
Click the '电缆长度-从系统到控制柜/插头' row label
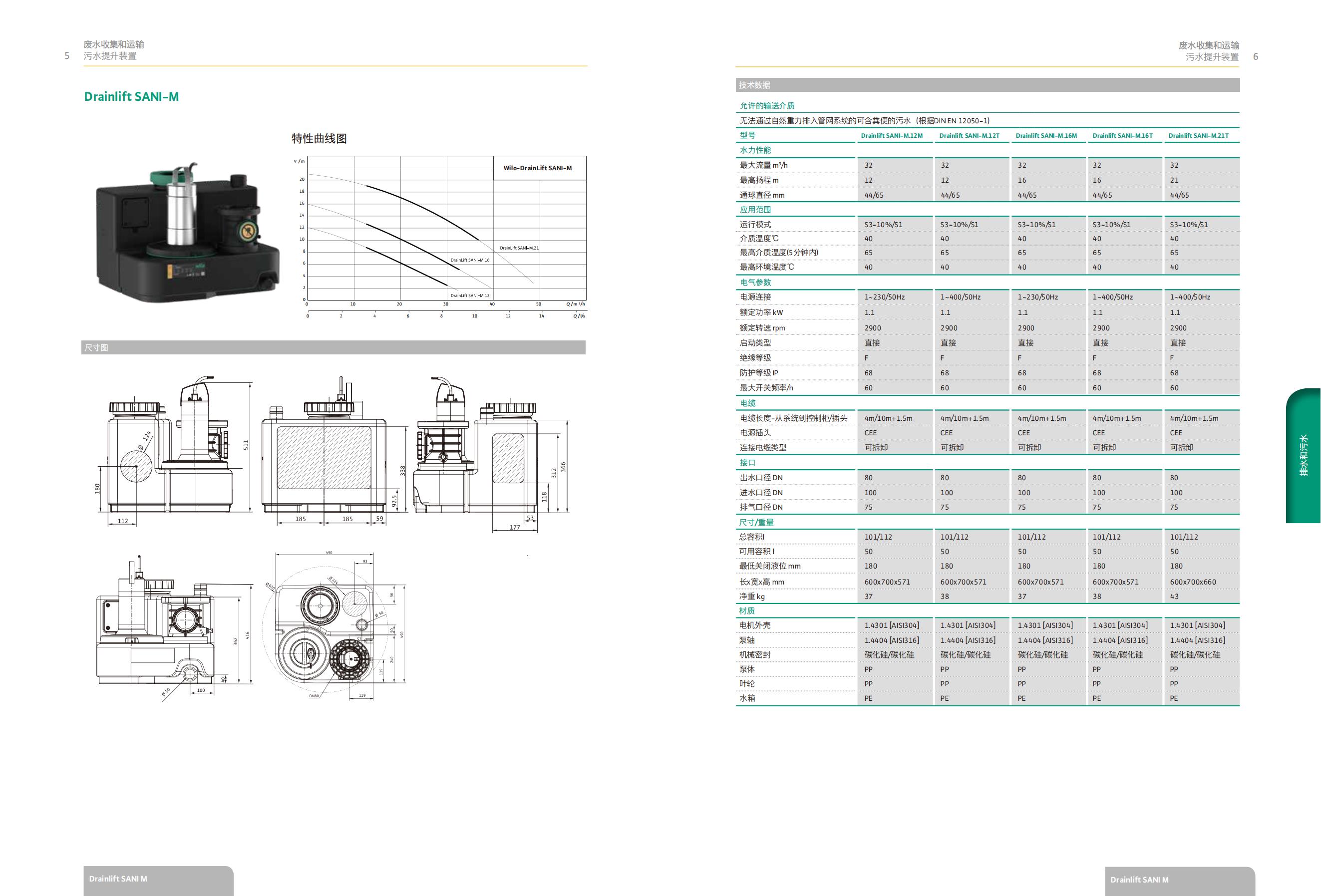pyautogui.click(x=793, y=418)
